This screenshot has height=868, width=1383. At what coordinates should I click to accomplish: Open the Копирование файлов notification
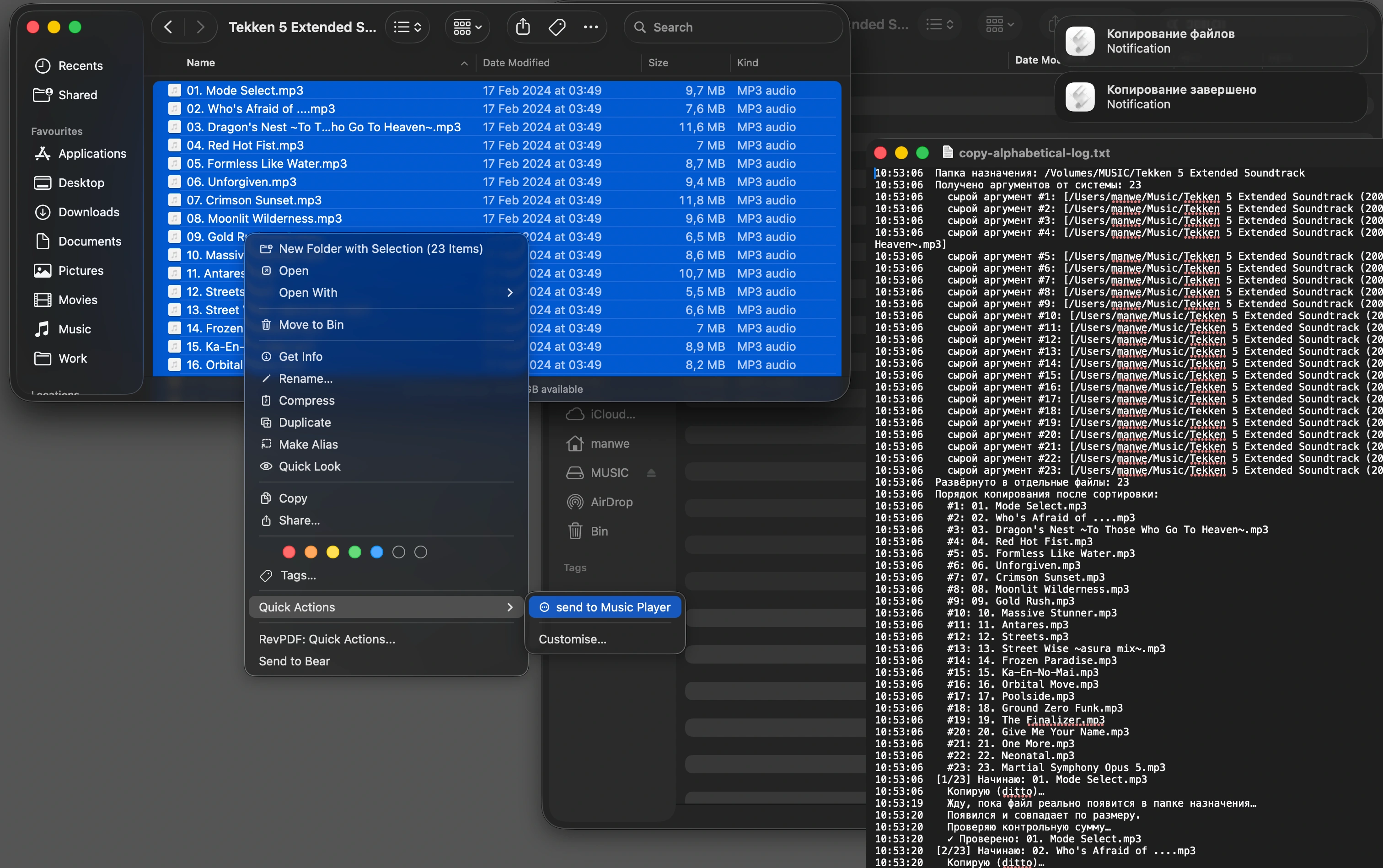coord(1210,41)
